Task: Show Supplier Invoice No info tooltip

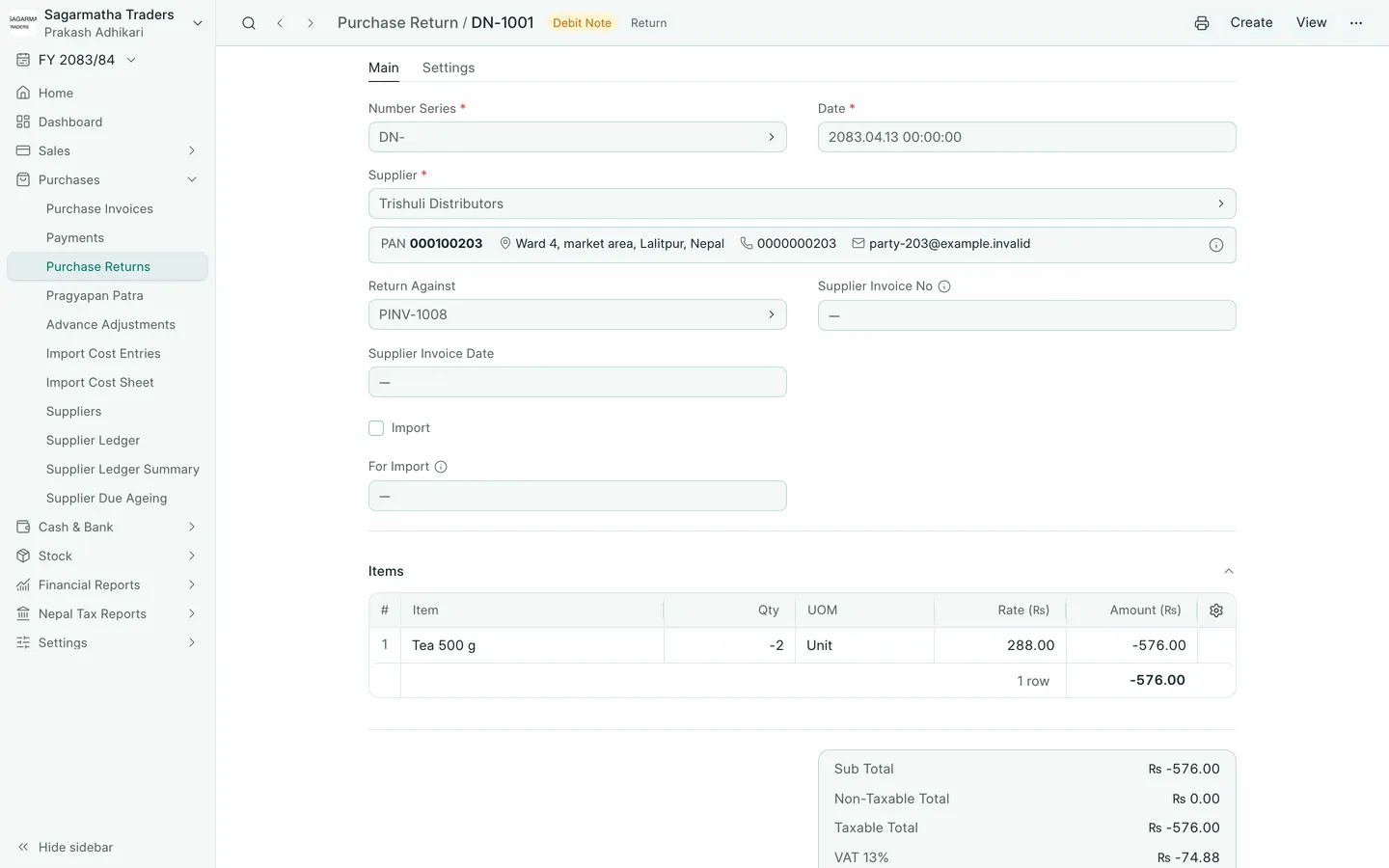Action: click(x=944, y=286)
